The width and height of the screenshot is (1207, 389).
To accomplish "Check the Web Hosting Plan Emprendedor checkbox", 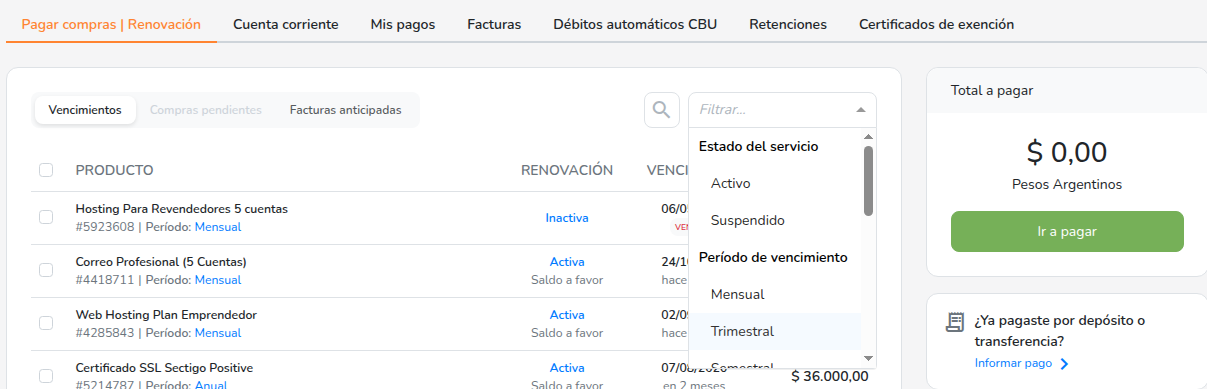I will click(x=46, y=323).
